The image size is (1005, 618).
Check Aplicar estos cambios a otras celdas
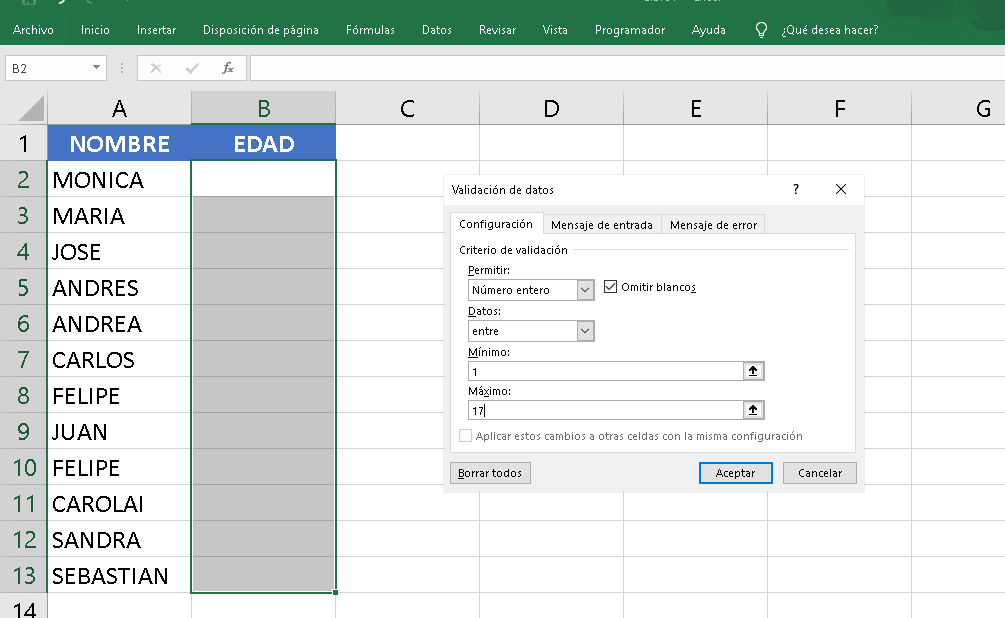click(464, 434)
